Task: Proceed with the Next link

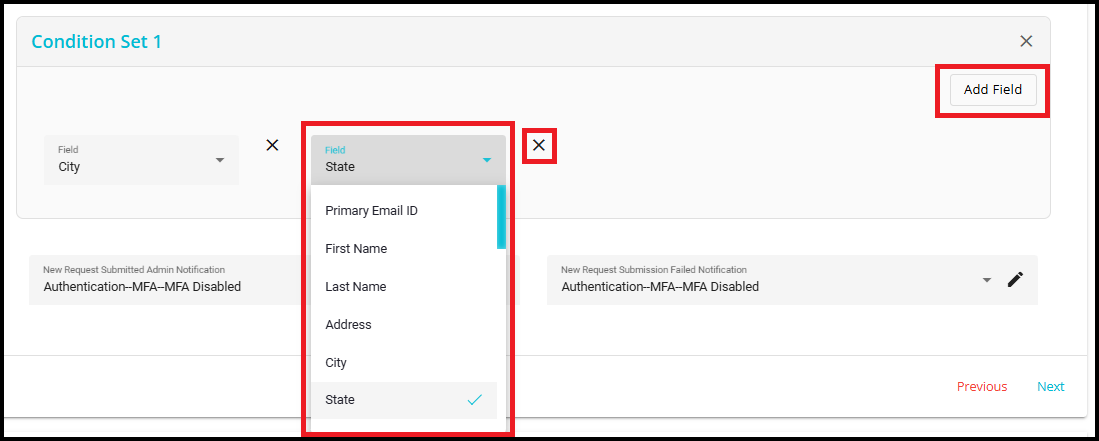Action: [x=1050, y=387]
